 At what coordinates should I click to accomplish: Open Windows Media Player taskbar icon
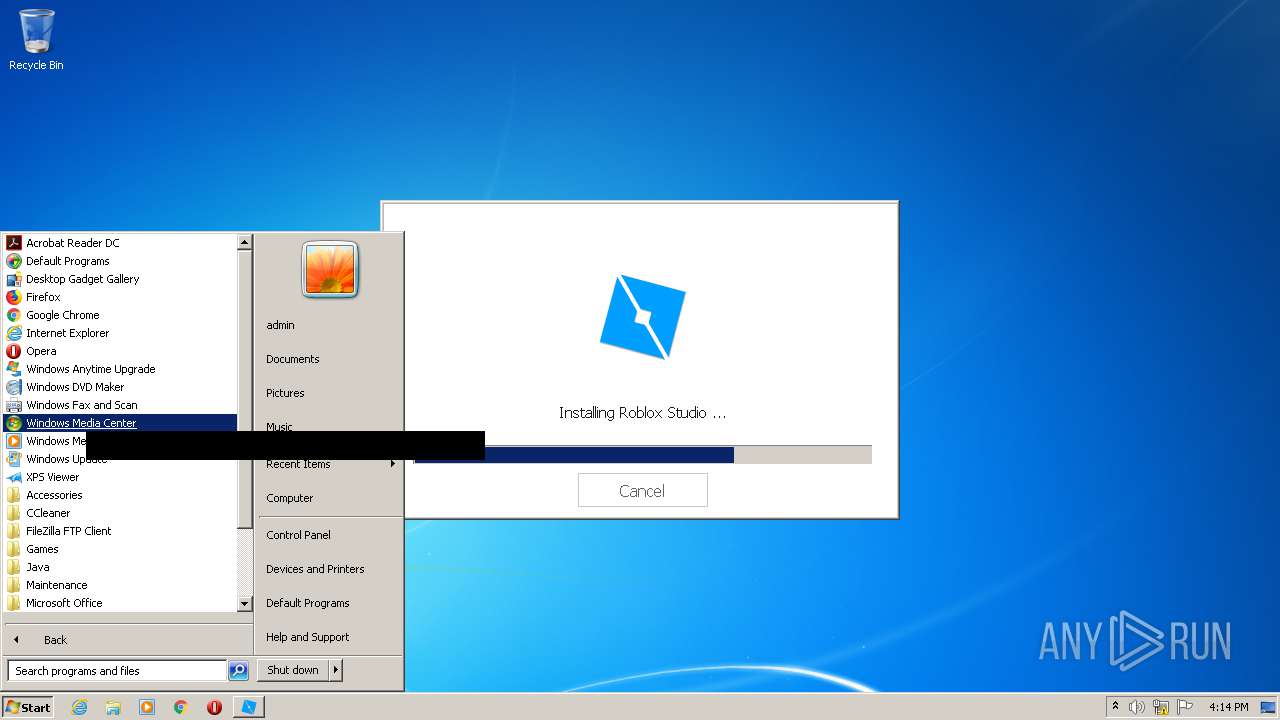pyautogui.click(x=147, y=707)
